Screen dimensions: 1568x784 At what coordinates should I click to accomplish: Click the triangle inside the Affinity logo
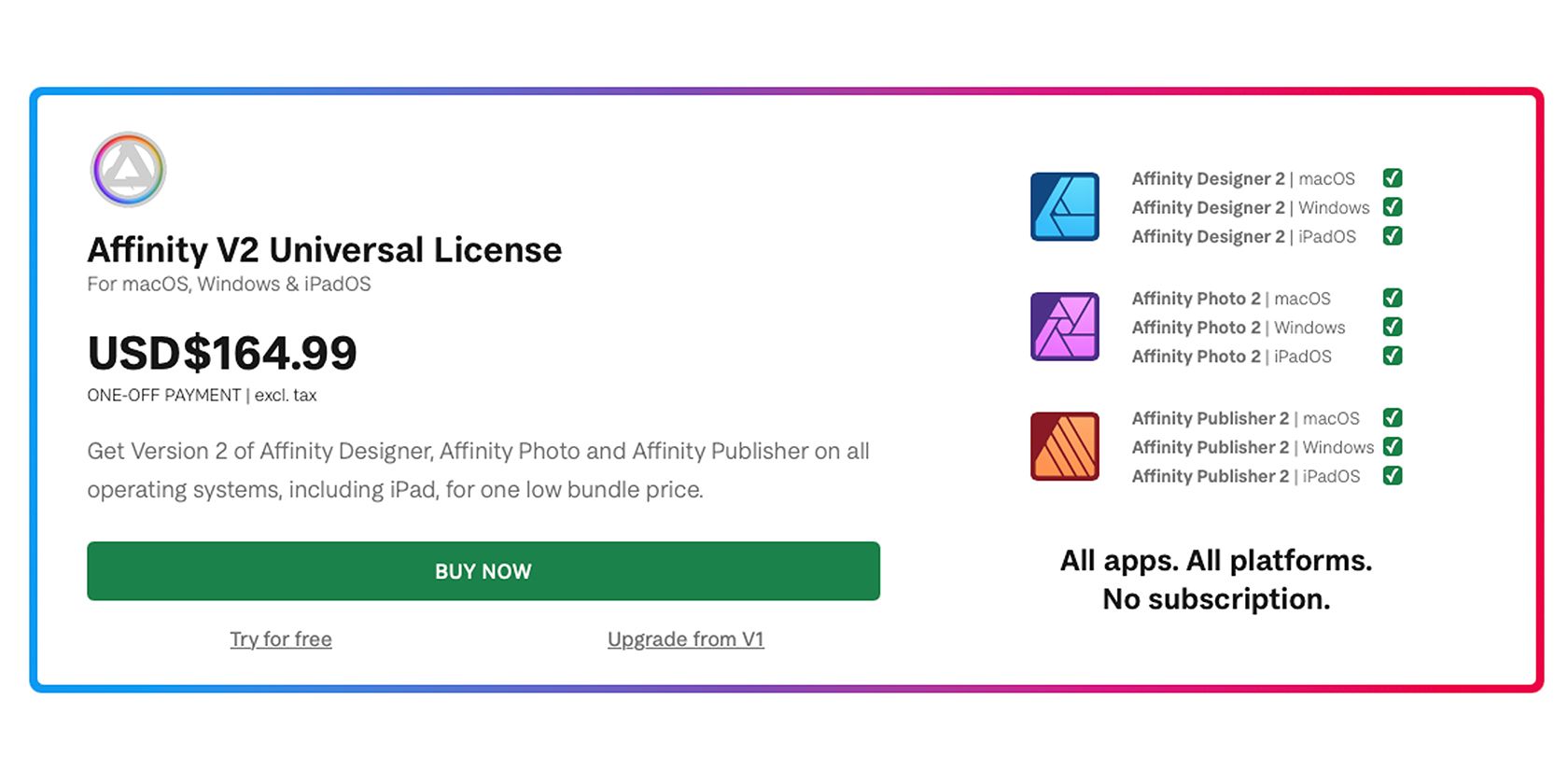(x=128, y=169)
